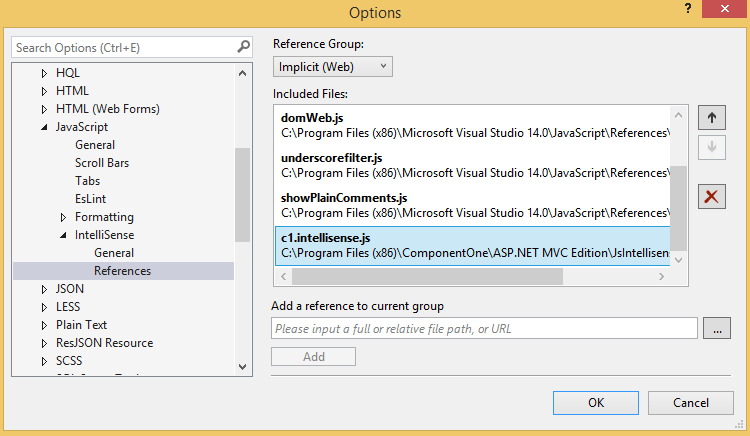Viewport: 750px width, 436px height.
Task: Select underscorefilter.js in the list
Action: click(x=473, y=165)
